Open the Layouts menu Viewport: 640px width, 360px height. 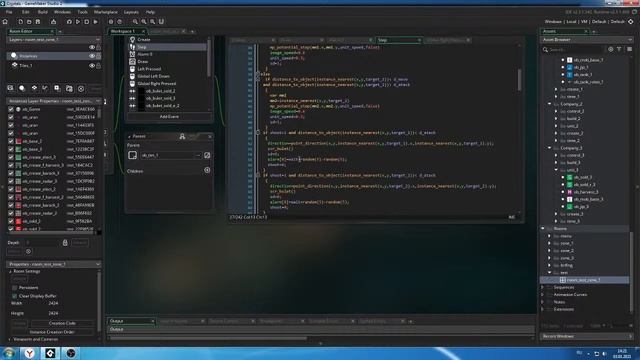click(131, 12)
